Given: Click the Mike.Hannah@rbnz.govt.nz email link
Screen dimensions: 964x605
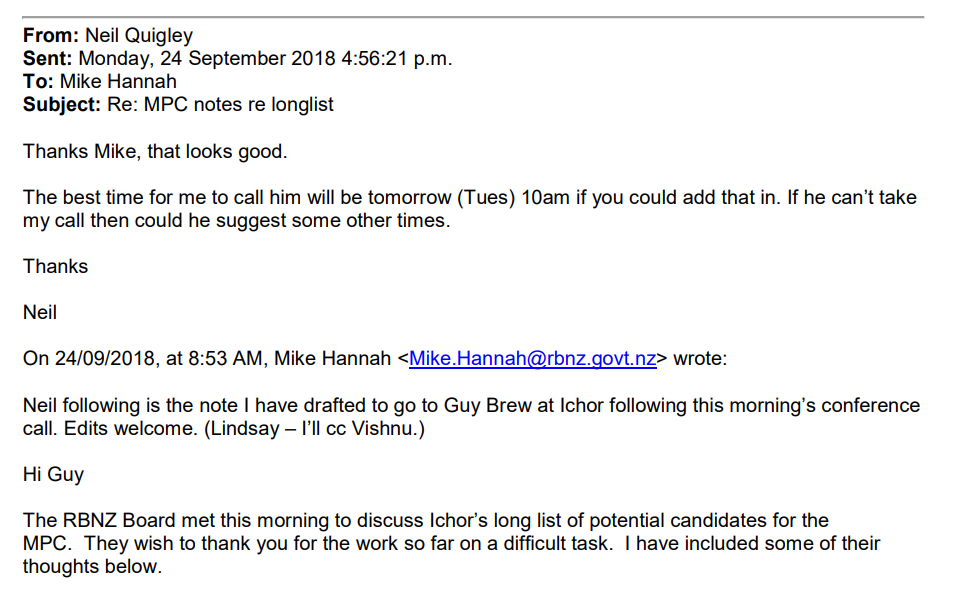Looking at the screenshot, I should tap(532, 359).
